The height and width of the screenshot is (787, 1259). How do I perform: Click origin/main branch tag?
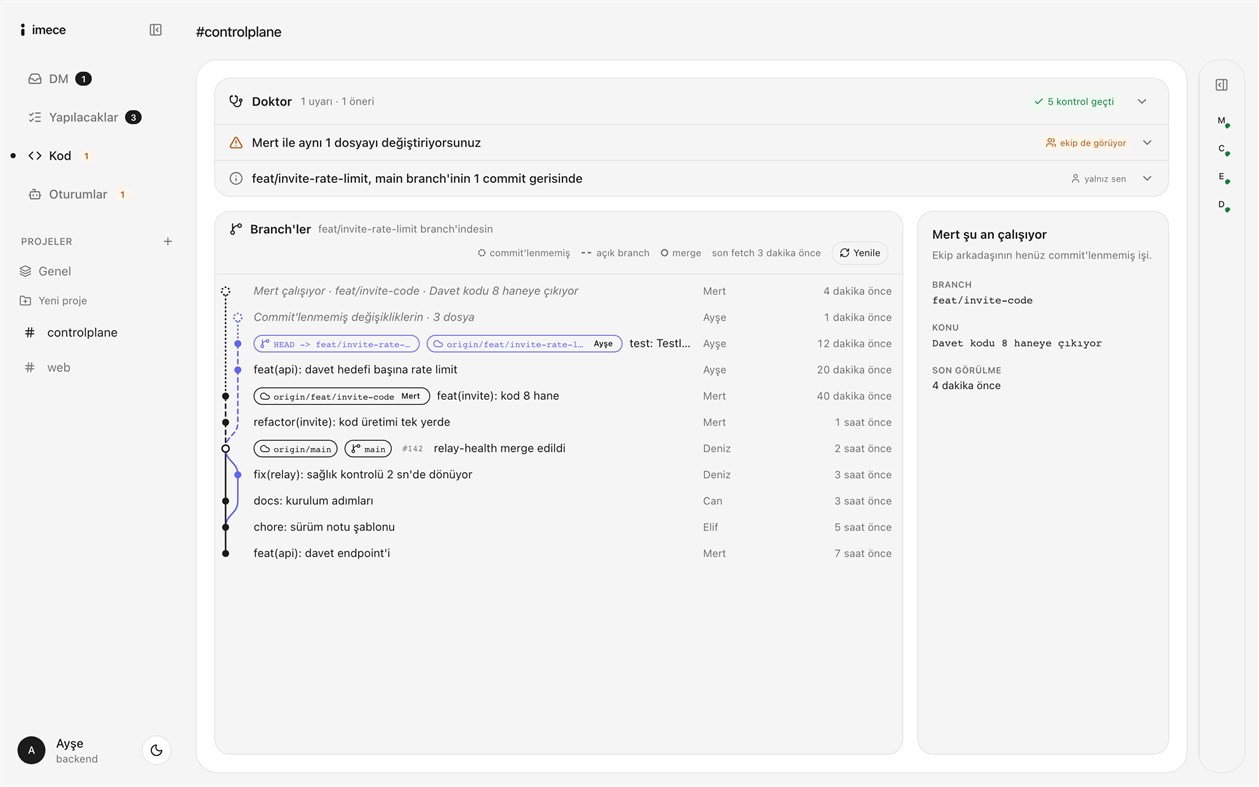coord(296,449)
